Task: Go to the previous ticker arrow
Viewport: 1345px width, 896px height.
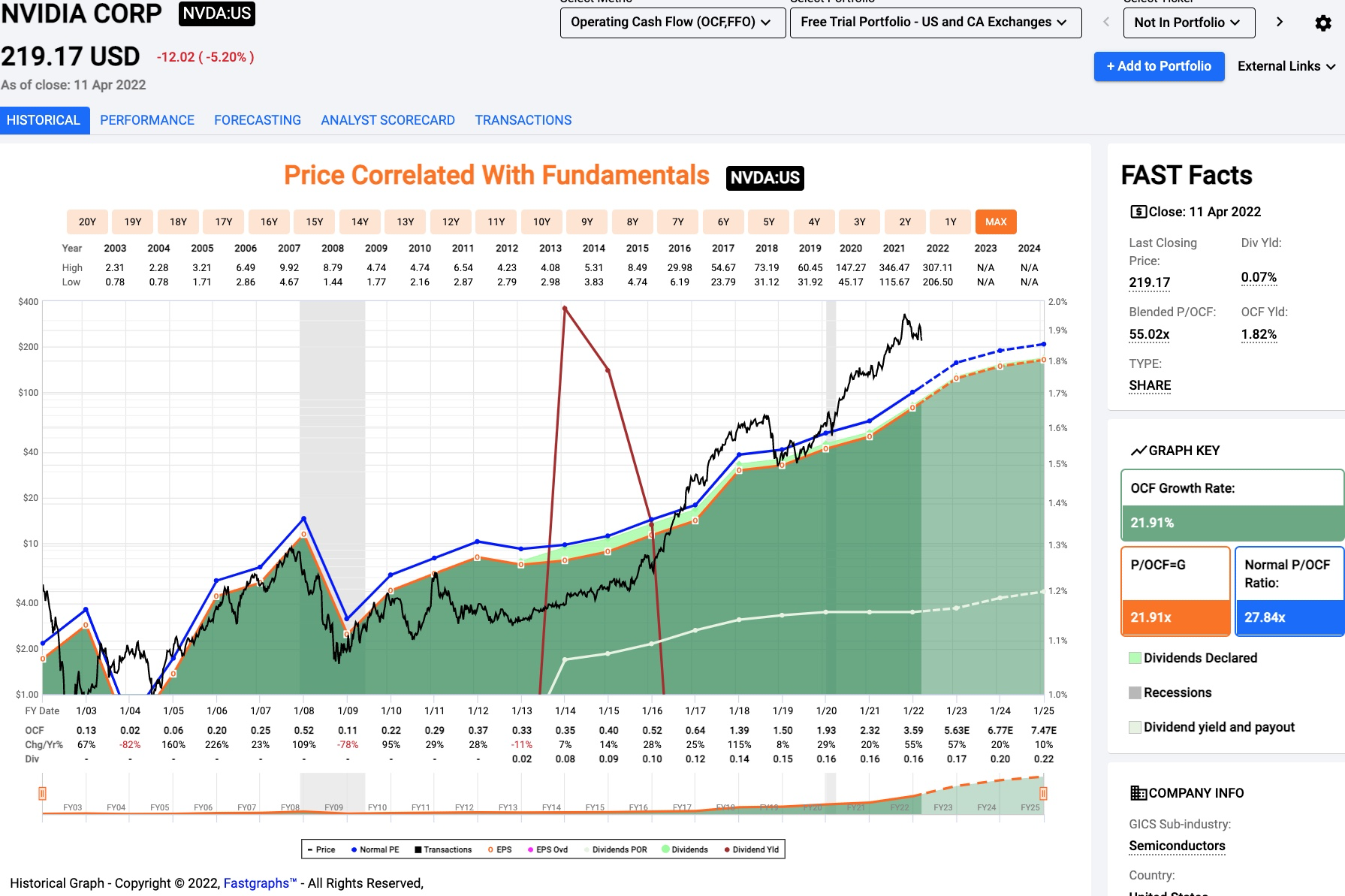Action: [x=1105, y=23]
